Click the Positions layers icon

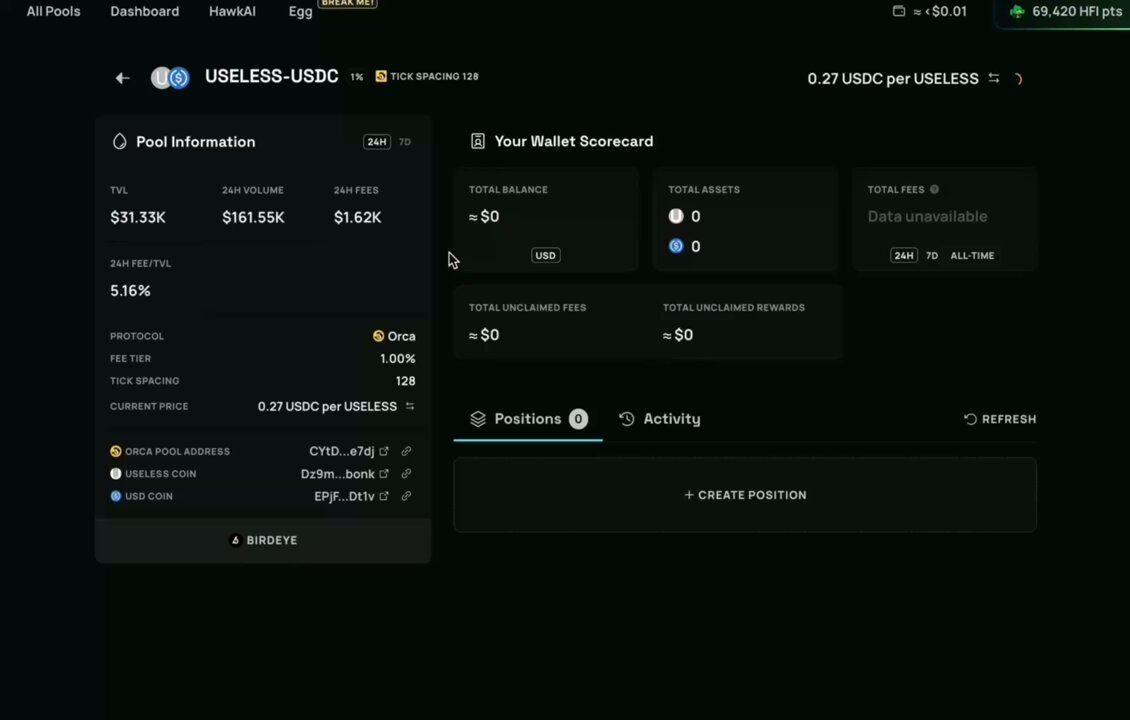(478, 419)
